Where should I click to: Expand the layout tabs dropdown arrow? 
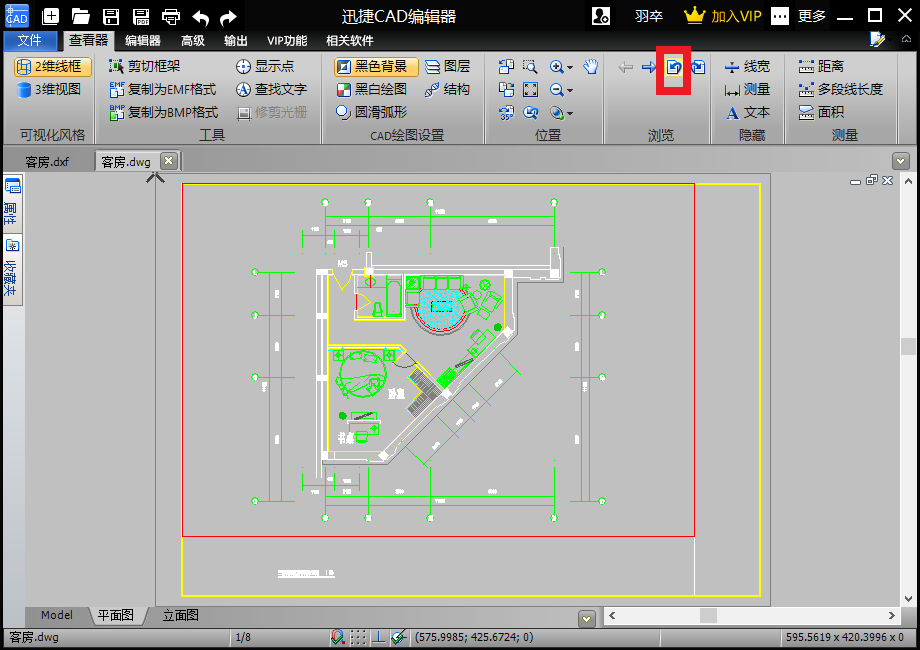[586, 618]
